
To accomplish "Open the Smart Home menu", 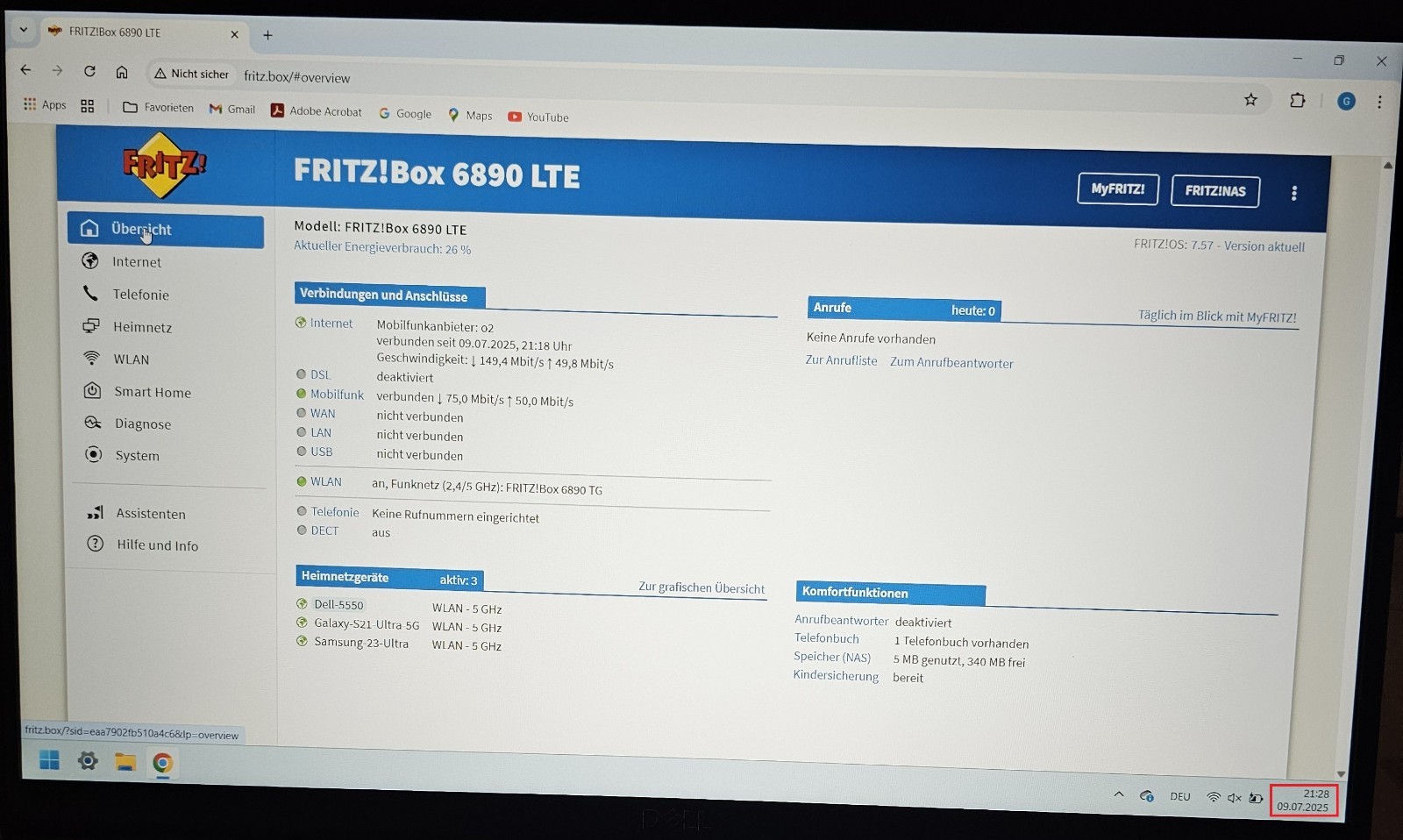I will 152,392.
